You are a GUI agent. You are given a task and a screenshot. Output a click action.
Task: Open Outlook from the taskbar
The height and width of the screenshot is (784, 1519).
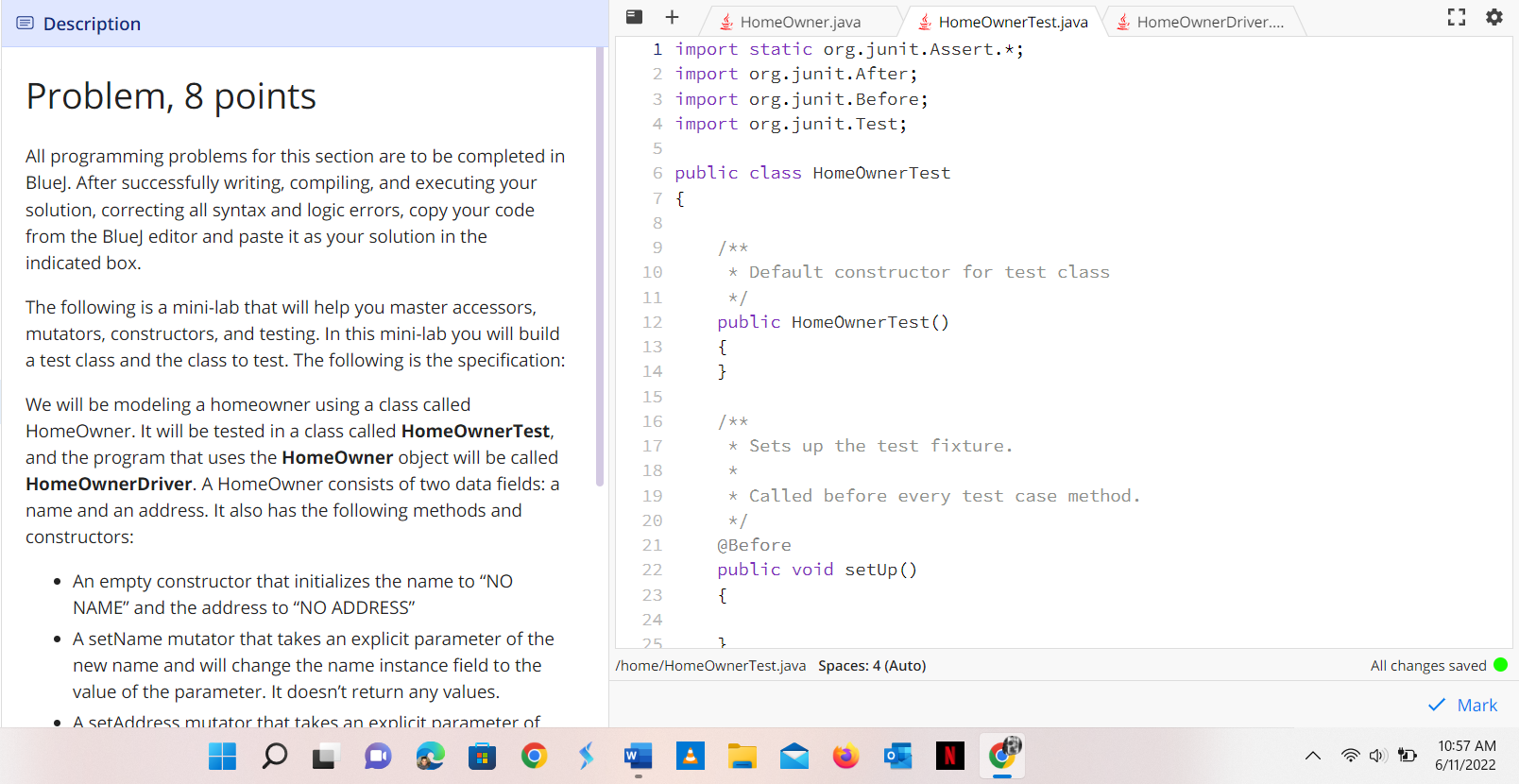[897, 757]
